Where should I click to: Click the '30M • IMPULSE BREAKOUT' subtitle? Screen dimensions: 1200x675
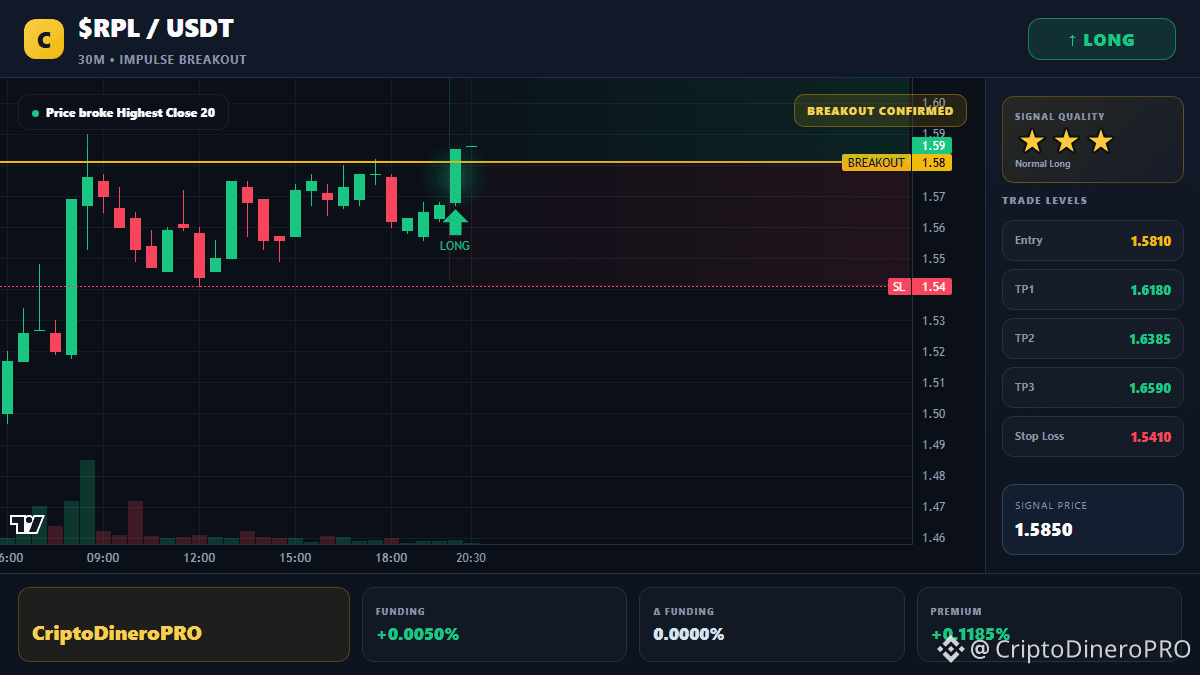click(162, 60)
